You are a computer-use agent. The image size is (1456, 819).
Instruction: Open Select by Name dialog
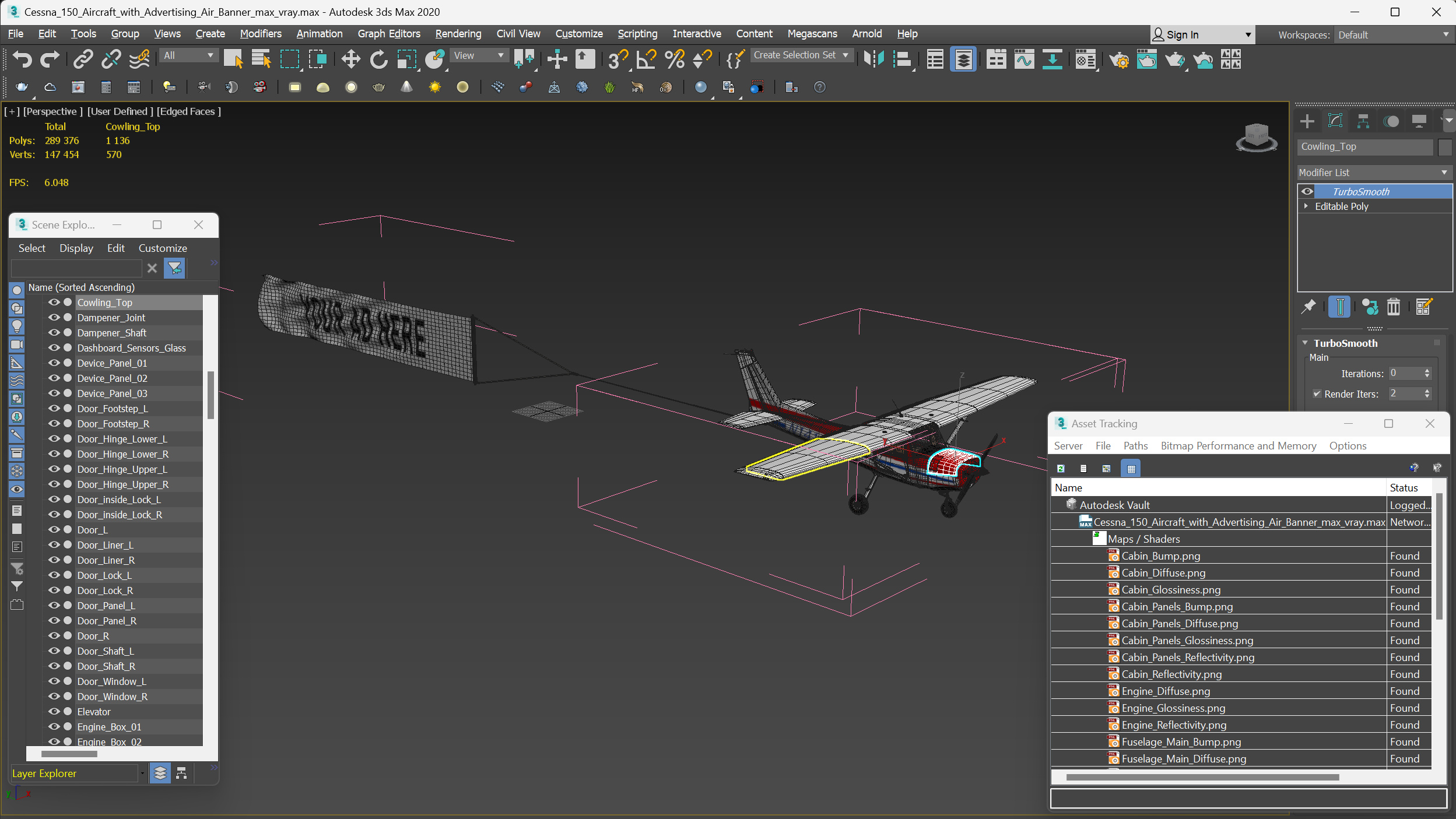tap(261, 59)
